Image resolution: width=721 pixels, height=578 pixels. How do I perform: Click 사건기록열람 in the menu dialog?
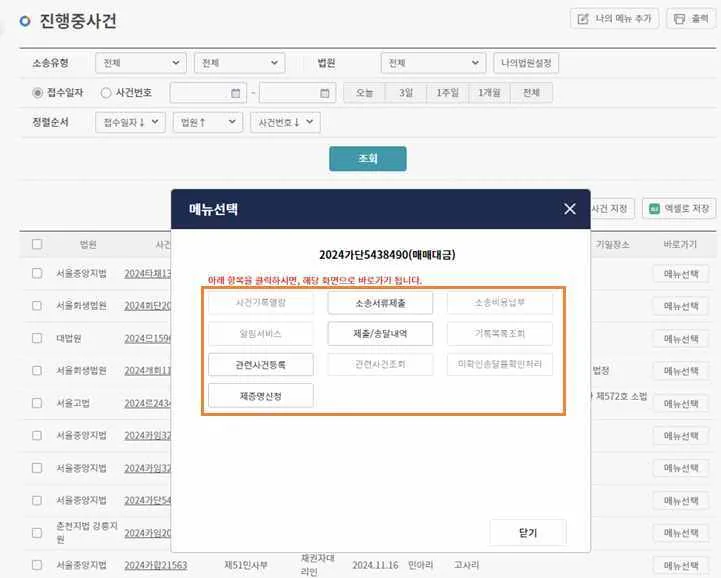click(x=261, y=303)
